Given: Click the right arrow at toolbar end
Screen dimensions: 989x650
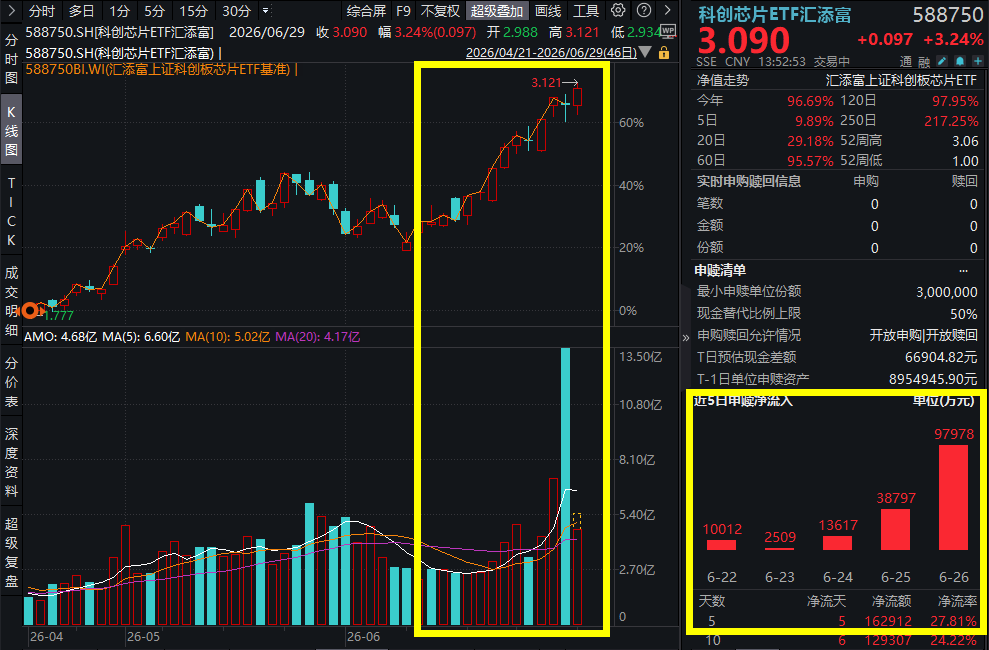Looking at the screenshot, I should 667,10.
